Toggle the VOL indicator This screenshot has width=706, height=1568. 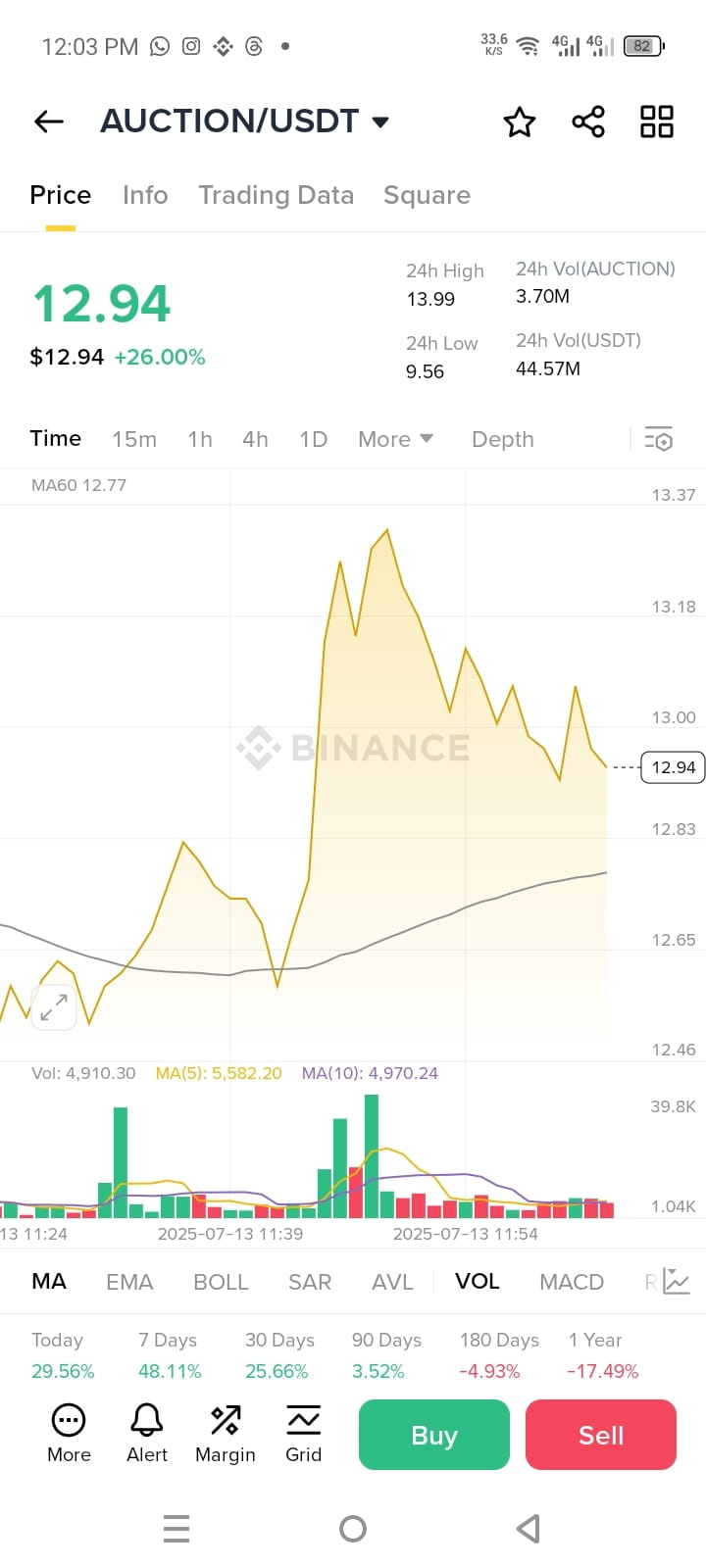click(x=478, y=1282)
